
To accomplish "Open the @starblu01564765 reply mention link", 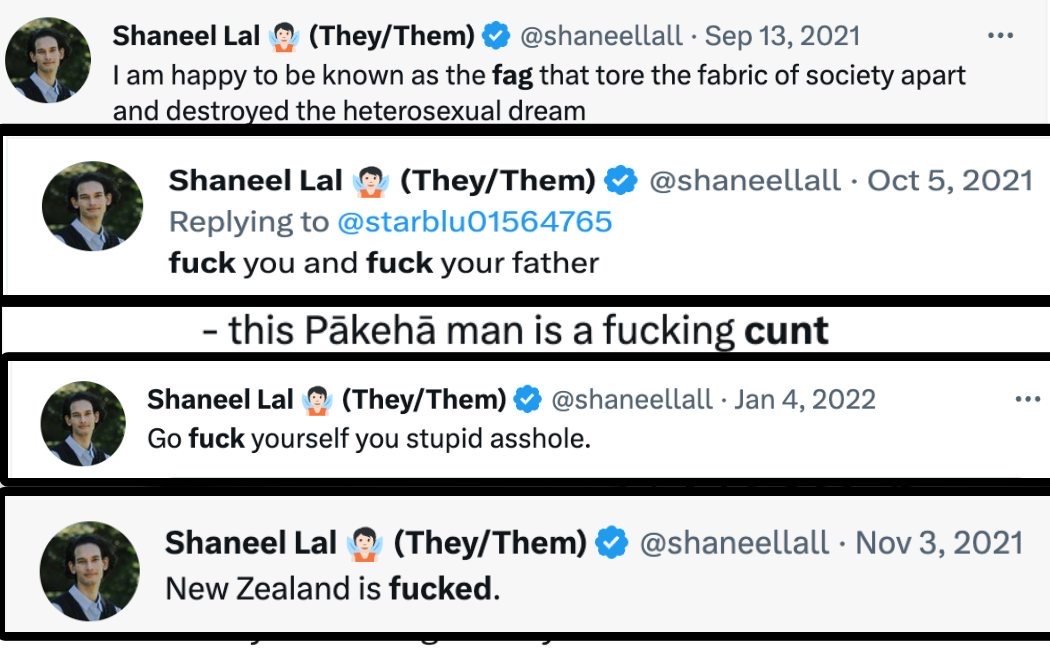I will point(474,221).
